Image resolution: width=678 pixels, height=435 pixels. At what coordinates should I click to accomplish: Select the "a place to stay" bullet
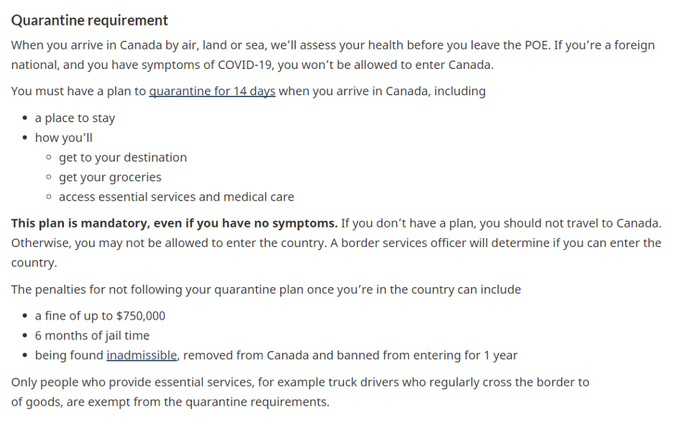pos(75,118)
